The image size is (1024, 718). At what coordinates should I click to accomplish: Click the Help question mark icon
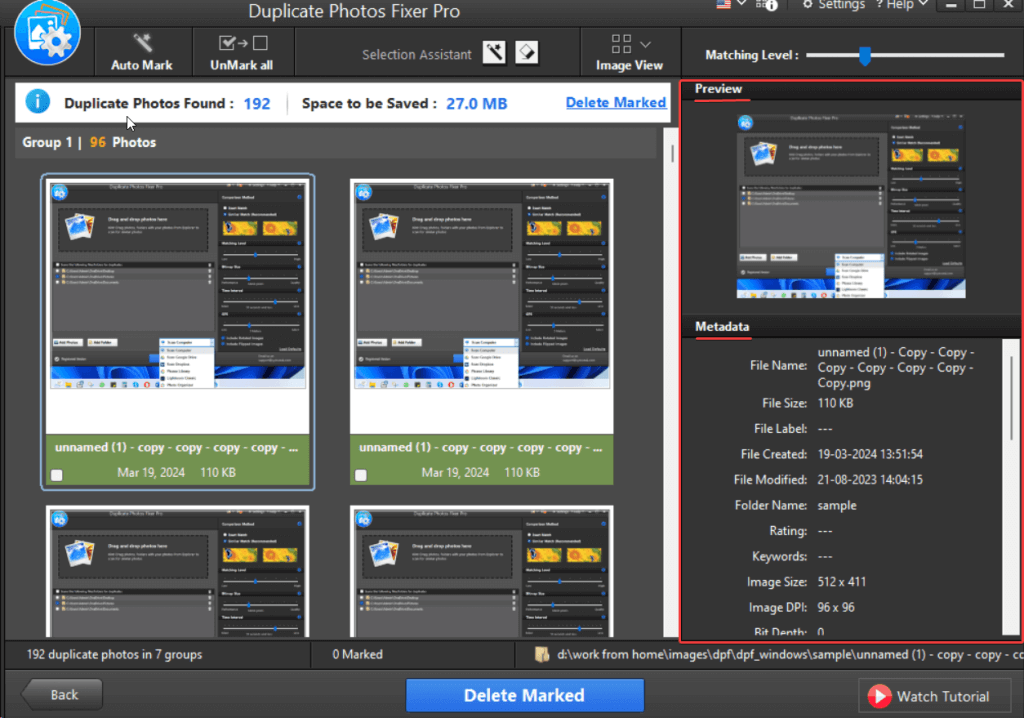point(880,5)
